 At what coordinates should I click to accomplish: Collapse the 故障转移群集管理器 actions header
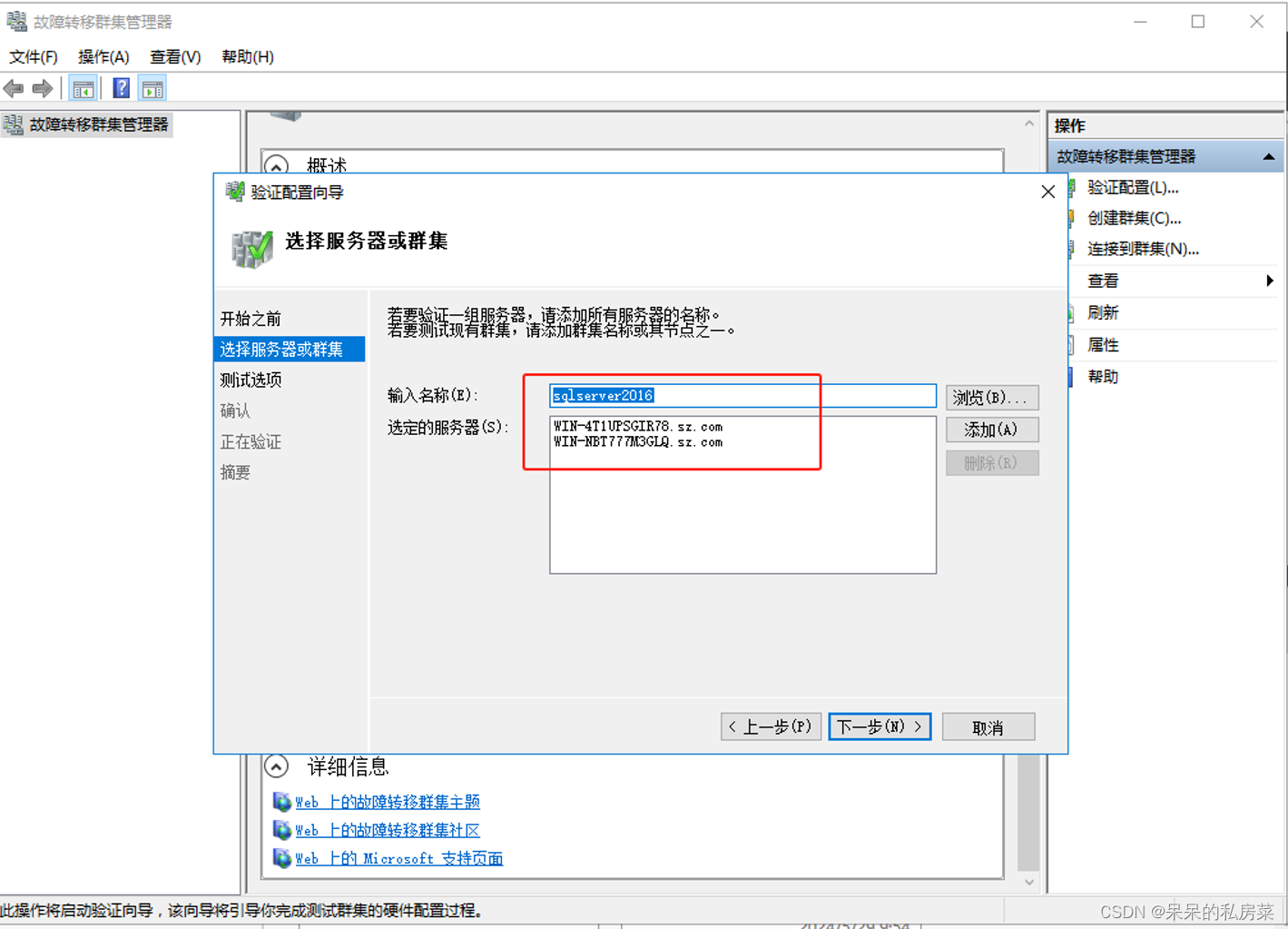click(1268, 157)
